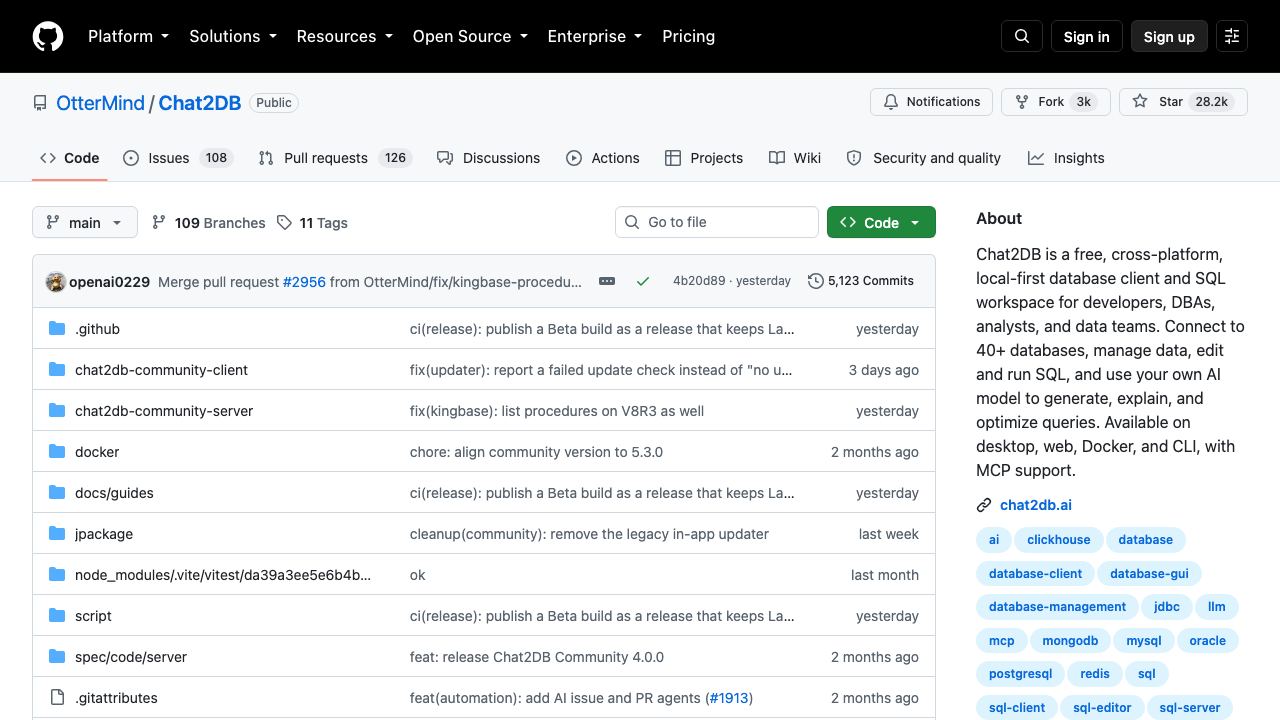This screenshot has height=720, width=1280.
Task: Open the node_modules/.vite/vitest folder
Action: (x=223, y=575)
